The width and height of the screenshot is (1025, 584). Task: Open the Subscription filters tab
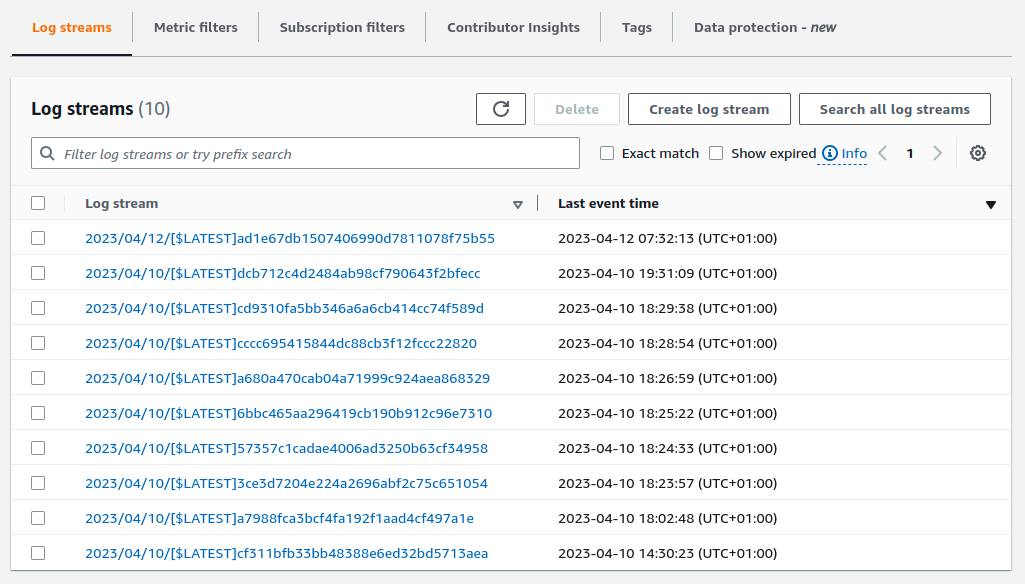[x=342, y=27]
